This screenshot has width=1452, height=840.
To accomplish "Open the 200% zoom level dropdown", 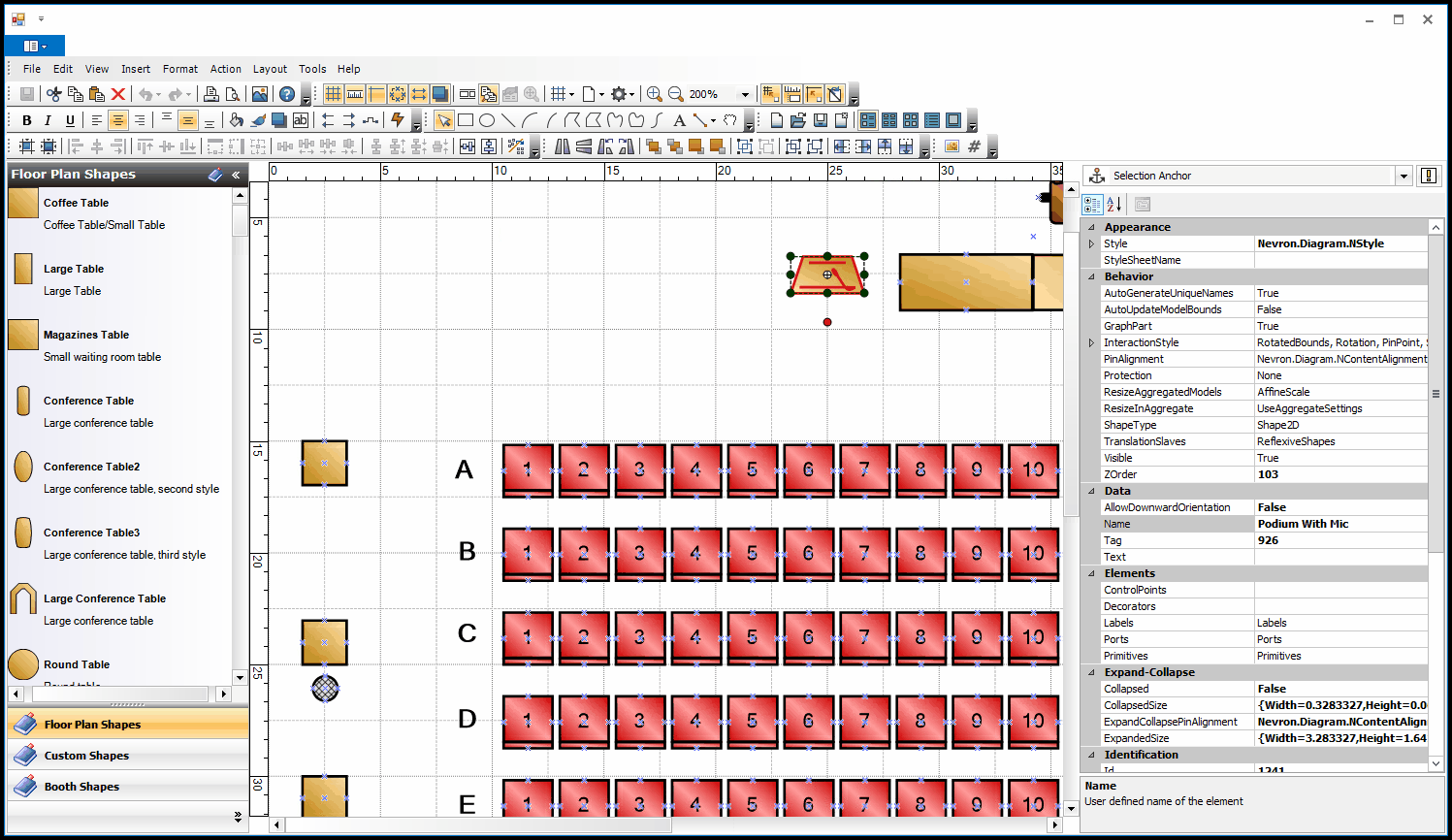I will pyautogui.click(x=745, y=94).
